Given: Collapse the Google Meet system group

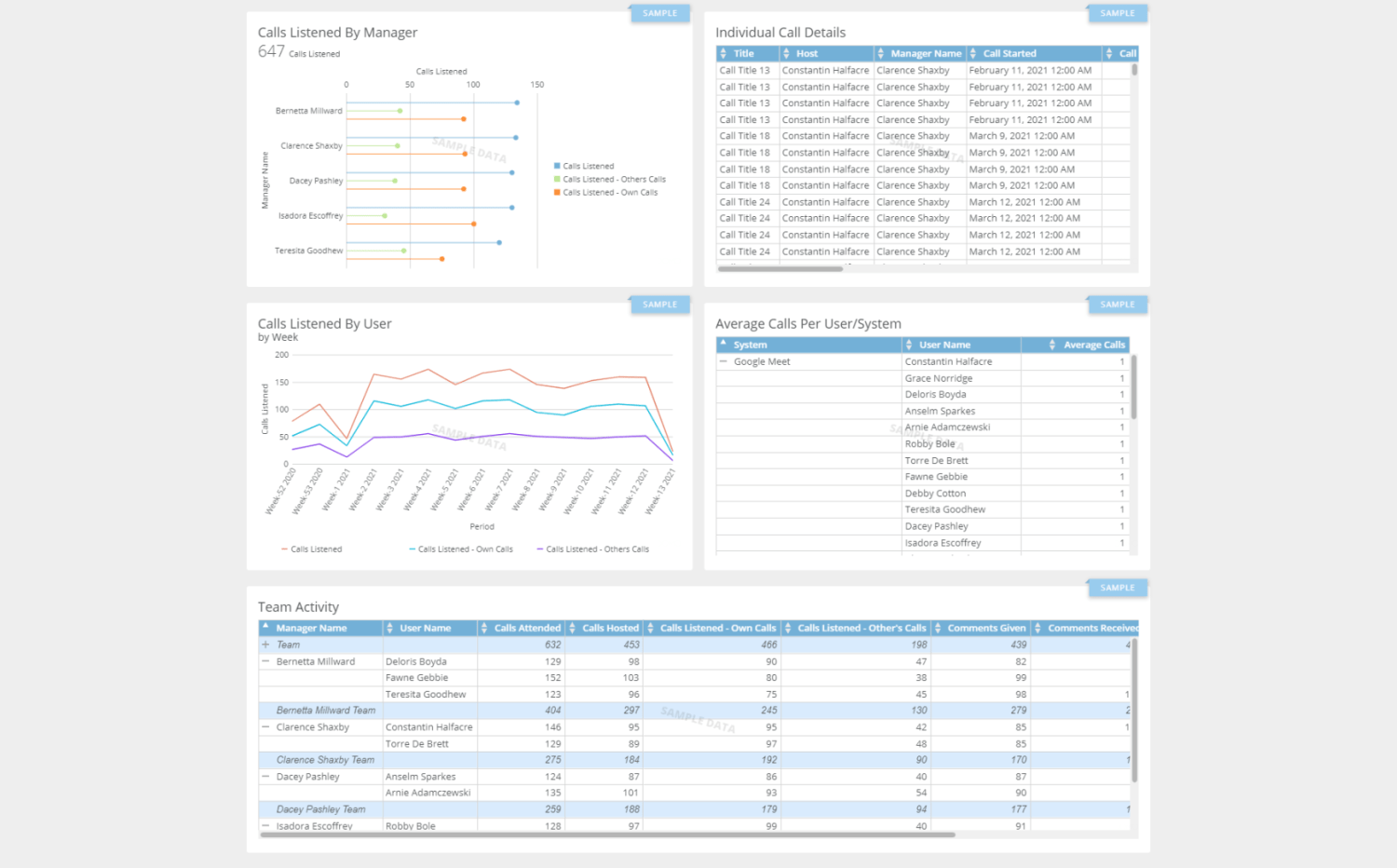Looking at the screenshot, I should coord(723,362).
